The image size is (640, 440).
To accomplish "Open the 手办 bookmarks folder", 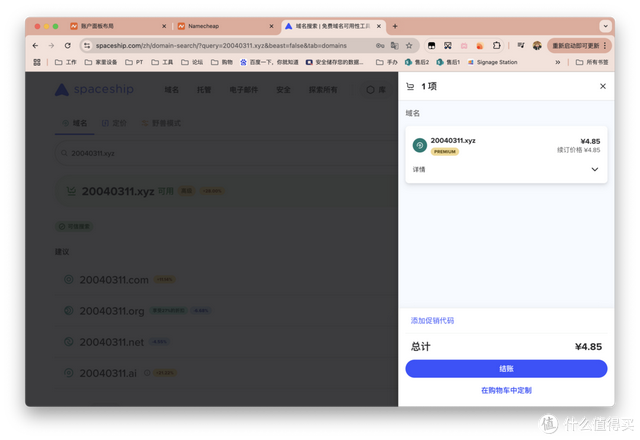I will pyautogui.click(x=387, y=62).
